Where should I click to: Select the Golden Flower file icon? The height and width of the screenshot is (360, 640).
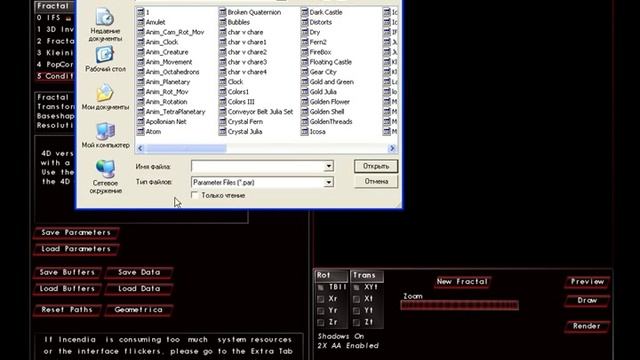coord(305,102)
